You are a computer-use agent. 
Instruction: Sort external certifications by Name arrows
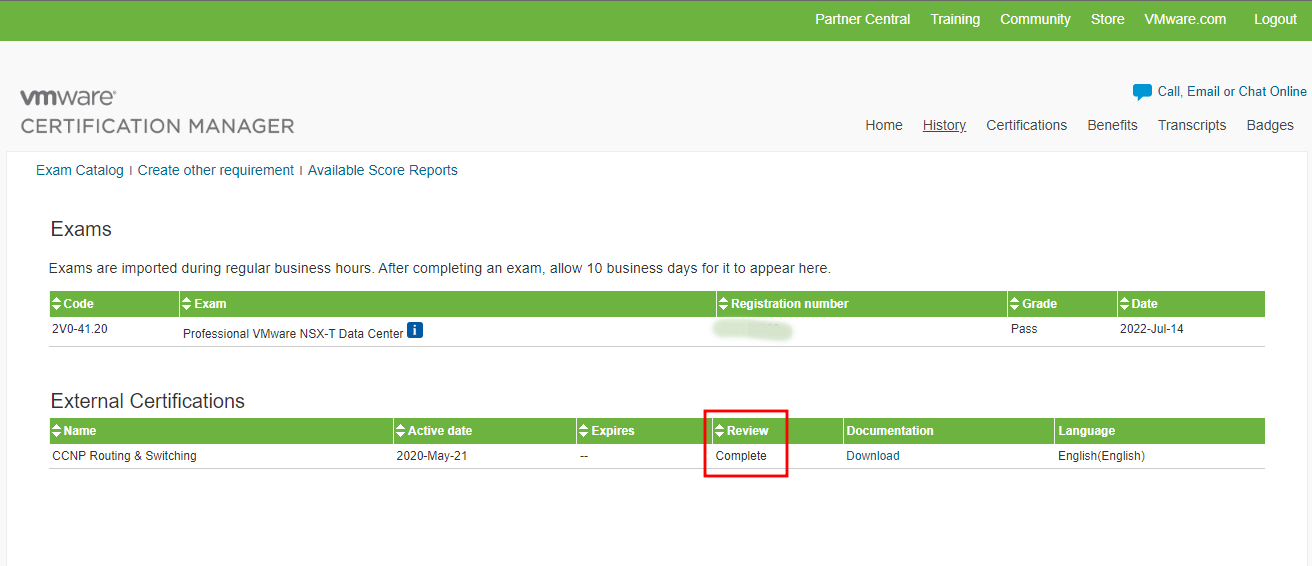tap(57, 431)
